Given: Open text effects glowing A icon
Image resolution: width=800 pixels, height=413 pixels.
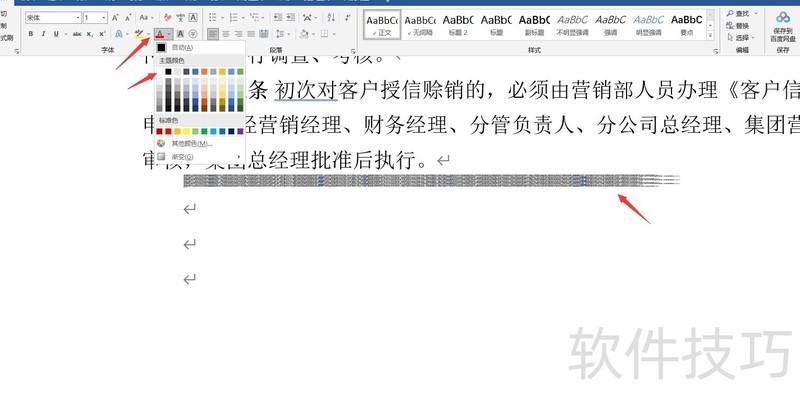Looking at the screenshot, I should point(119,34).
